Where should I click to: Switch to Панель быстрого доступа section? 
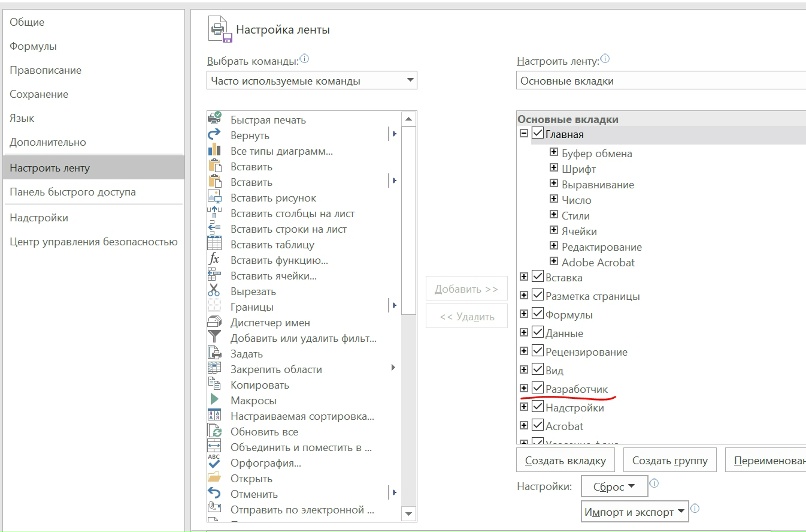pos(72,192)
